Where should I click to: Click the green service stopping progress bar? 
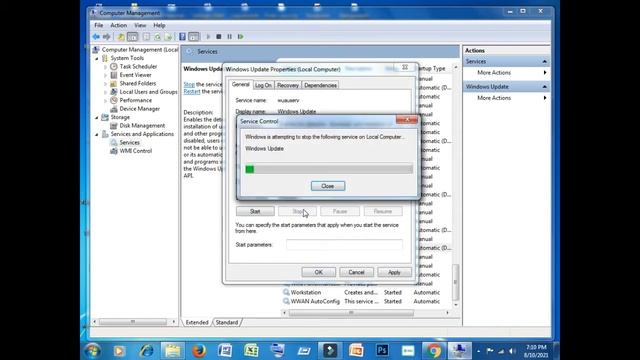point(329,169)
